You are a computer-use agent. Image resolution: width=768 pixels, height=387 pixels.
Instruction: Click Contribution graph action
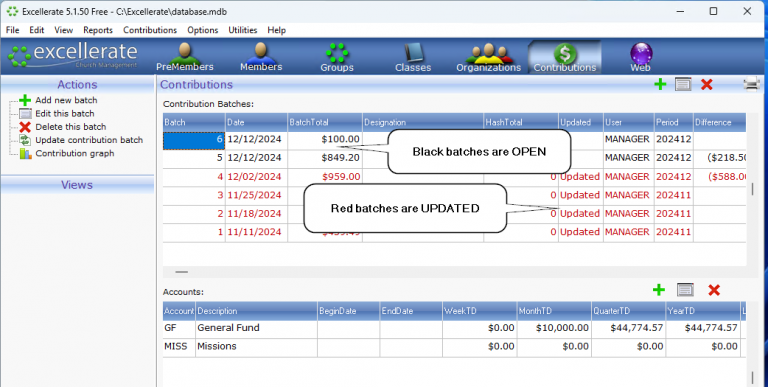(x=67, y=153)
